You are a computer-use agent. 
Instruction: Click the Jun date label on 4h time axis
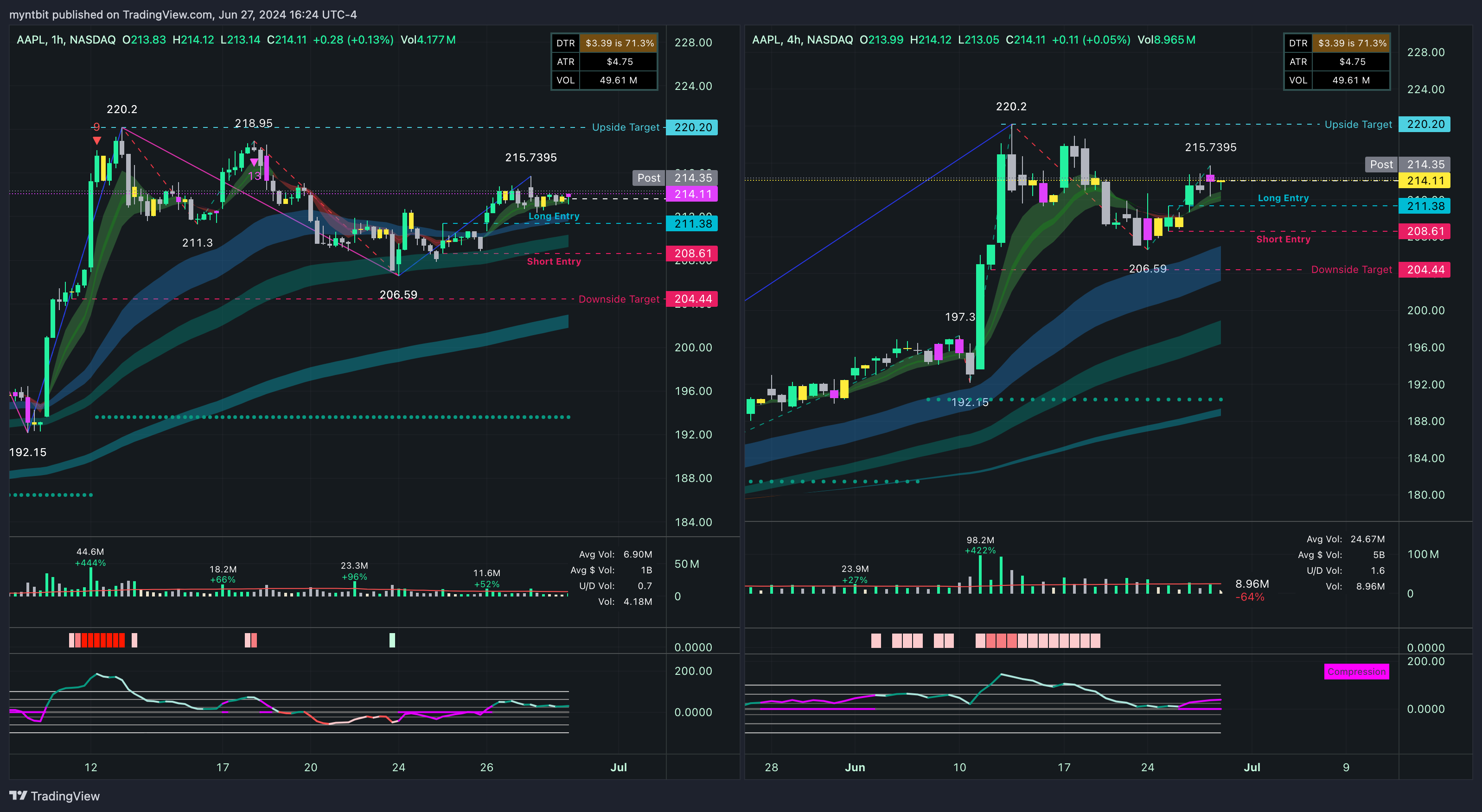click(854, 767)
